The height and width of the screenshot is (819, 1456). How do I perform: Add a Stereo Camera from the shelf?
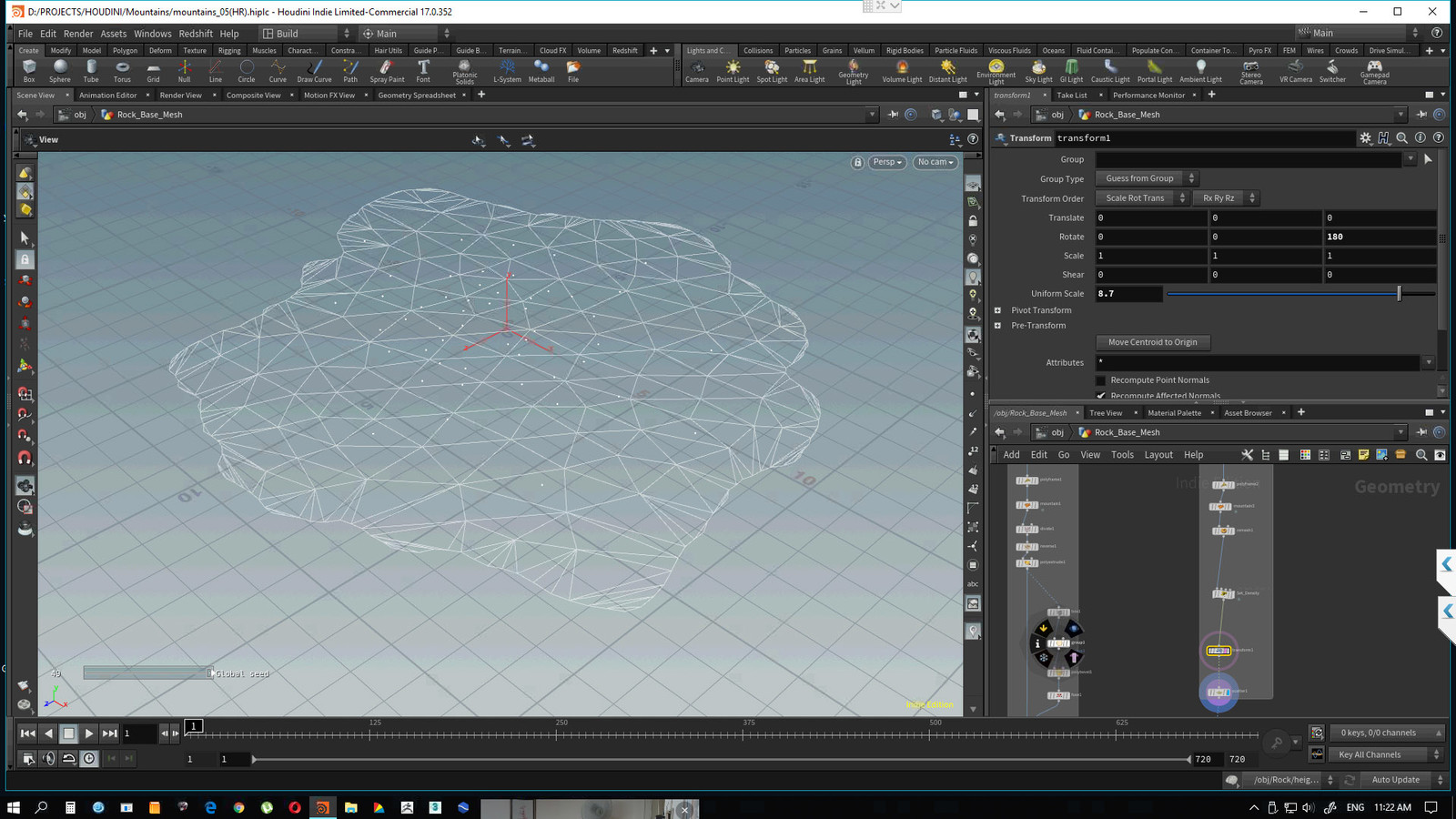(x=1250, y=72)
